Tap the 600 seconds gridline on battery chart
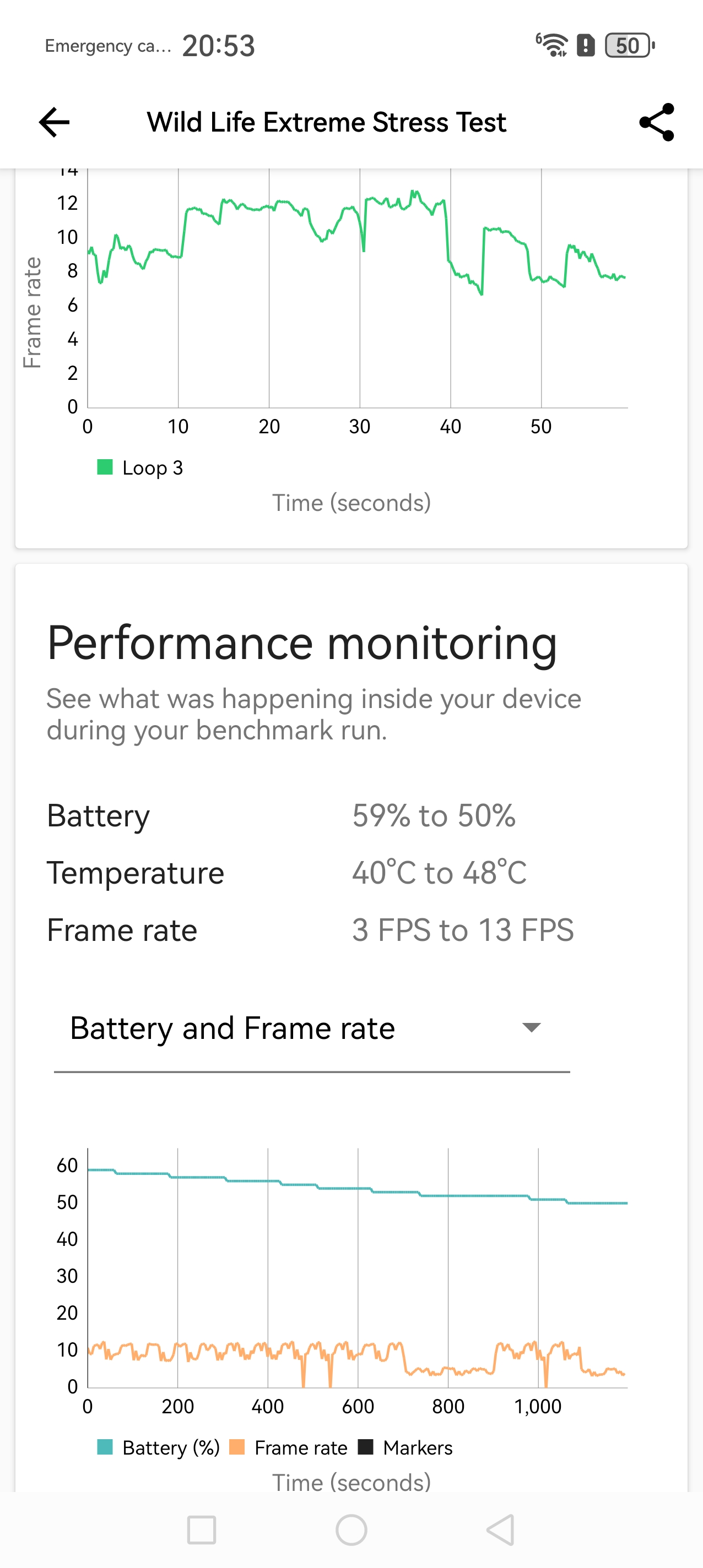This screenshot has height=1568, width=703. click(358, 1266)
